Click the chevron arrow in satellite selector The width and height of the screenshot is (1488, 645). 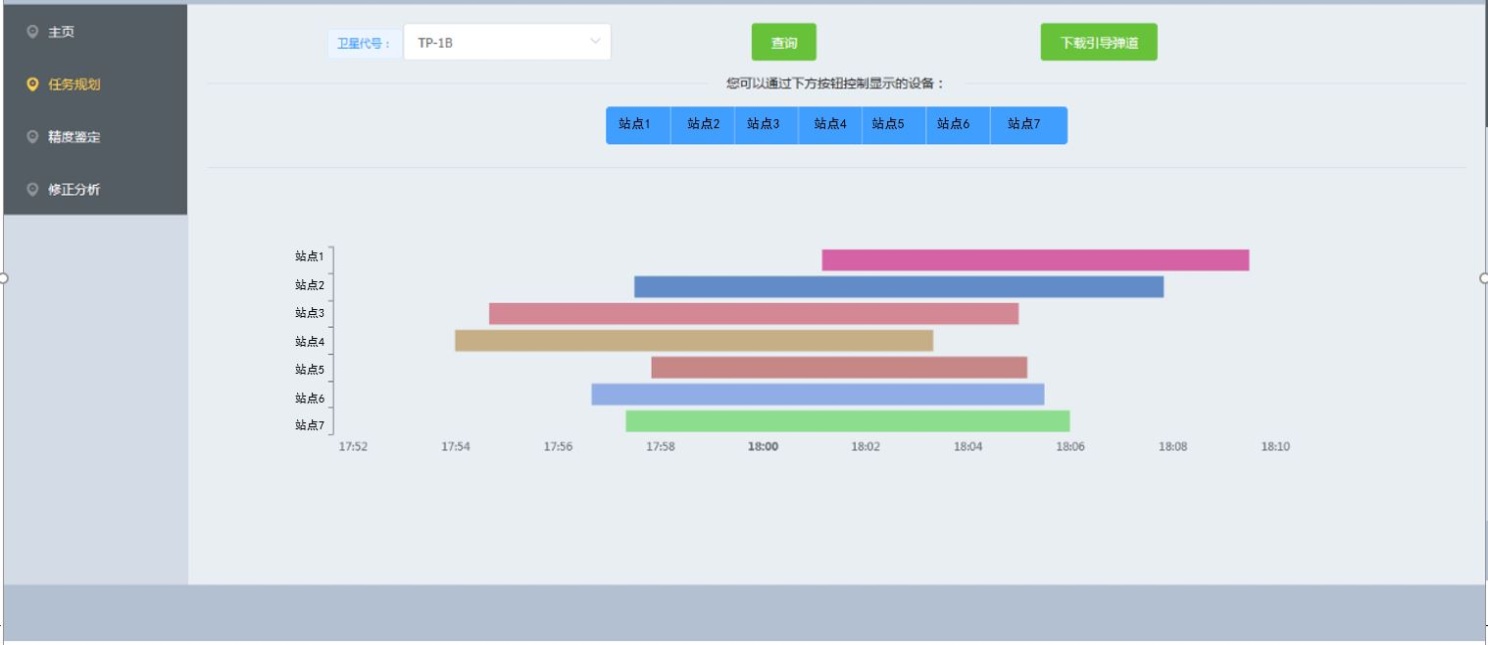coord(595,42)
